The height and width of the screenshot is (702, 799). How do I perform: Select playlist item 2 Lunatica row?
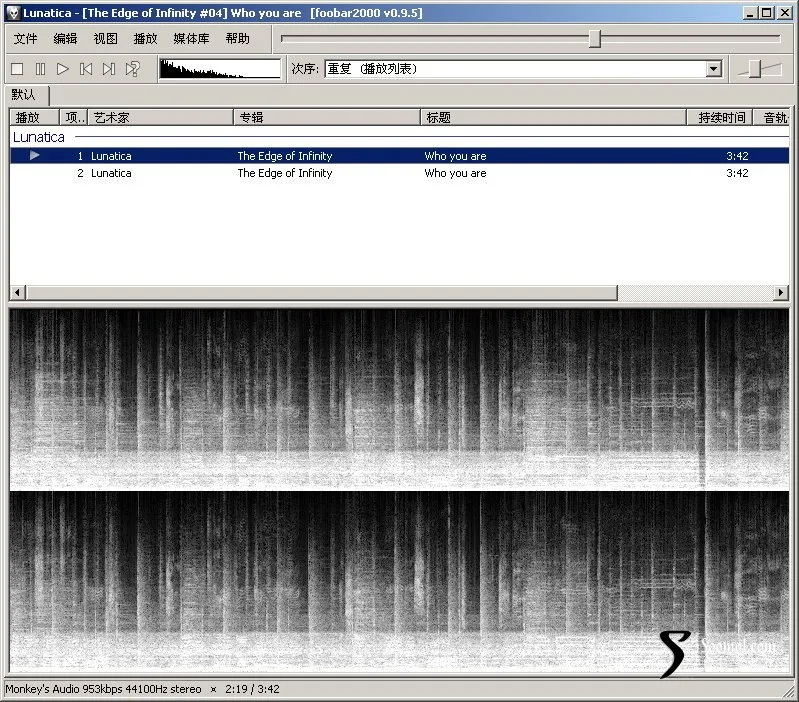click(400, 173)
